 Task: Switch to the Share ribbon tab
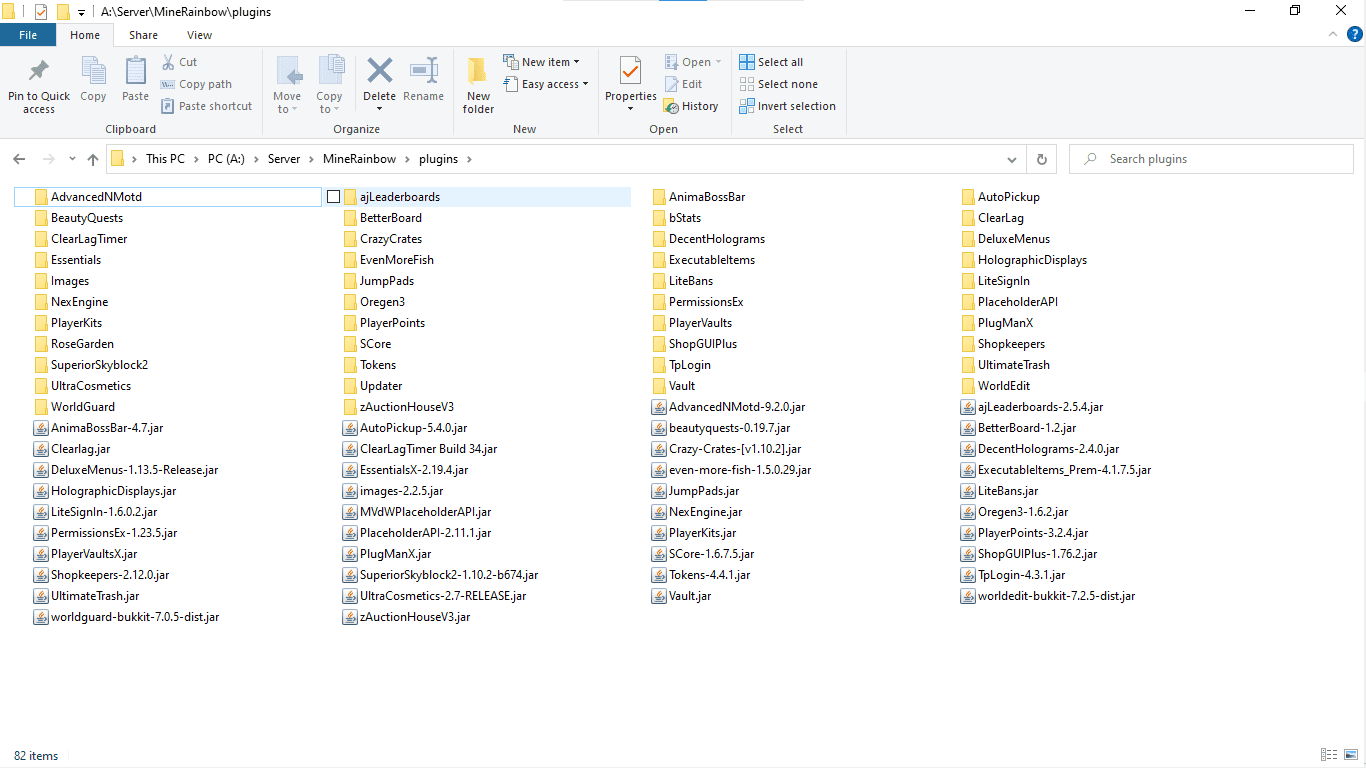pyautogui.click(x=143, y=35)
